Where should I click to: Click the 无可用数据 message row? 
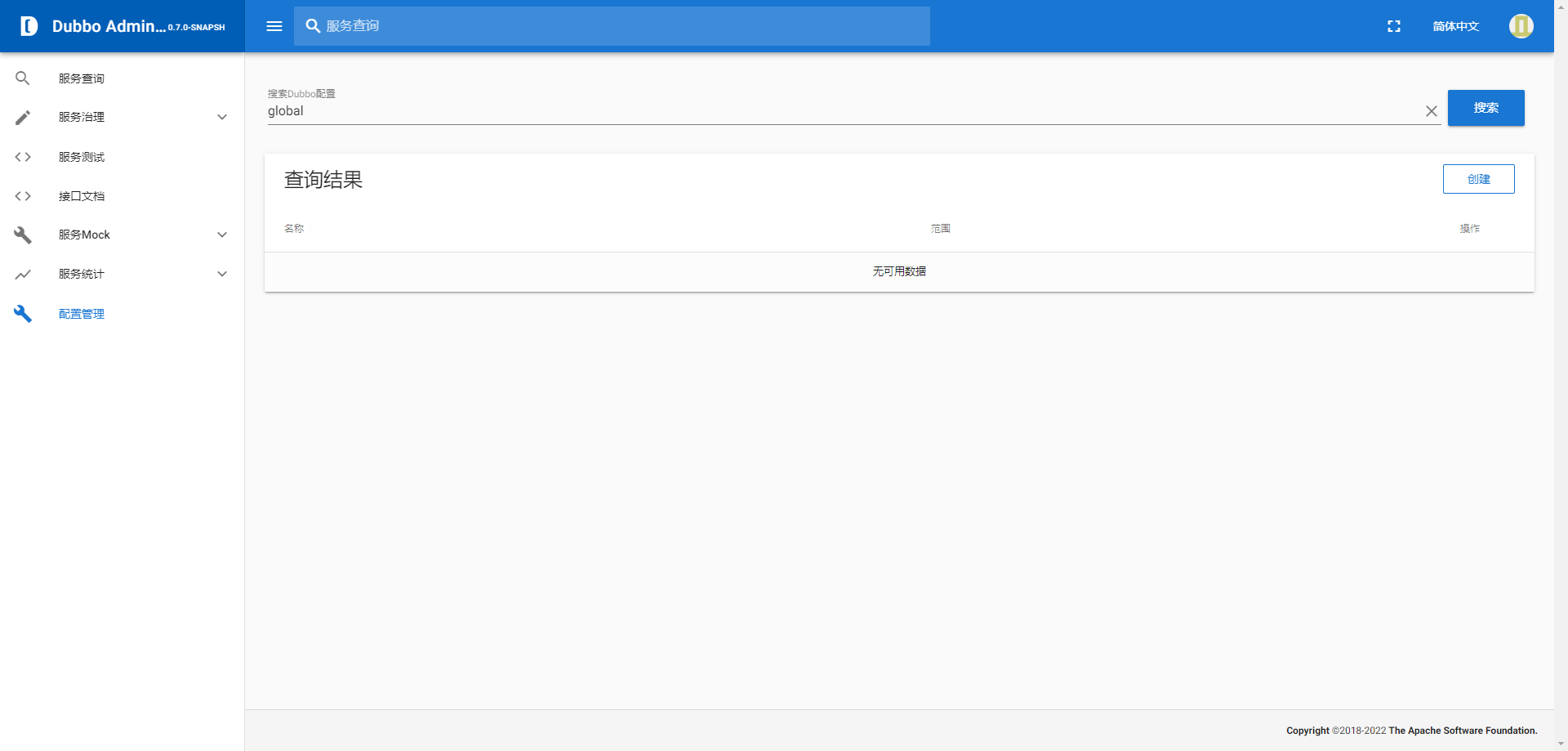[x=899, y=271]
